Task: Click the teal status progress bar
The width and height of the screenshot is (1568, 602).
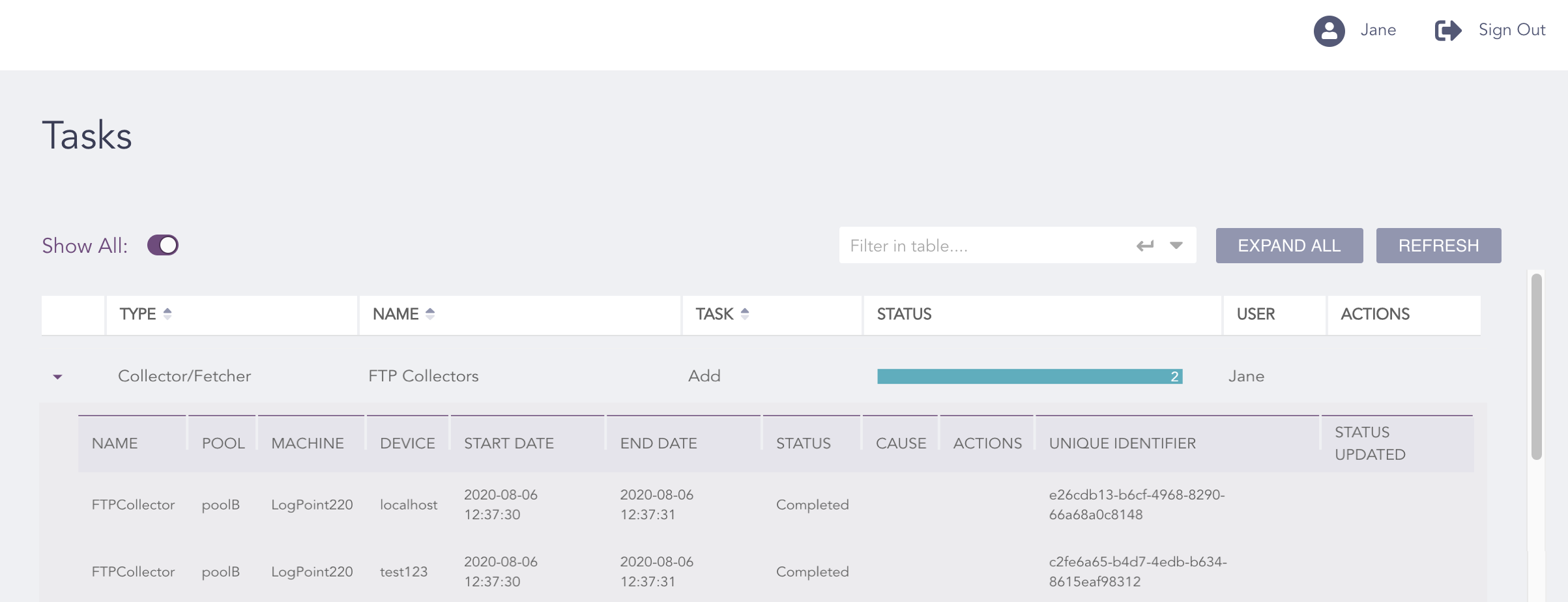Action: coord(1029,377)
